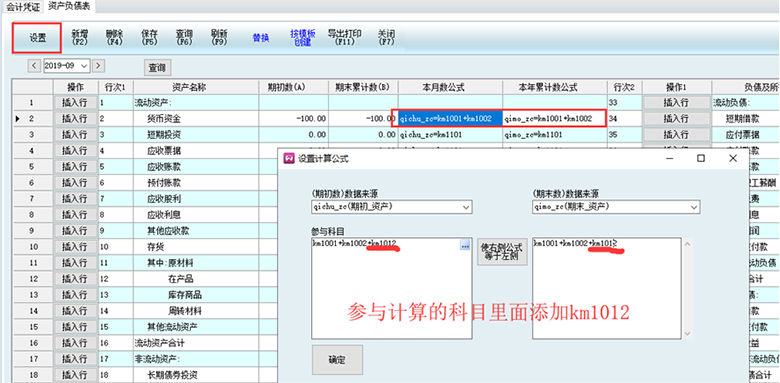Click 刷新 (F9) toolbar item
This screenshot has height=383, width=780.
coord(219,38)
